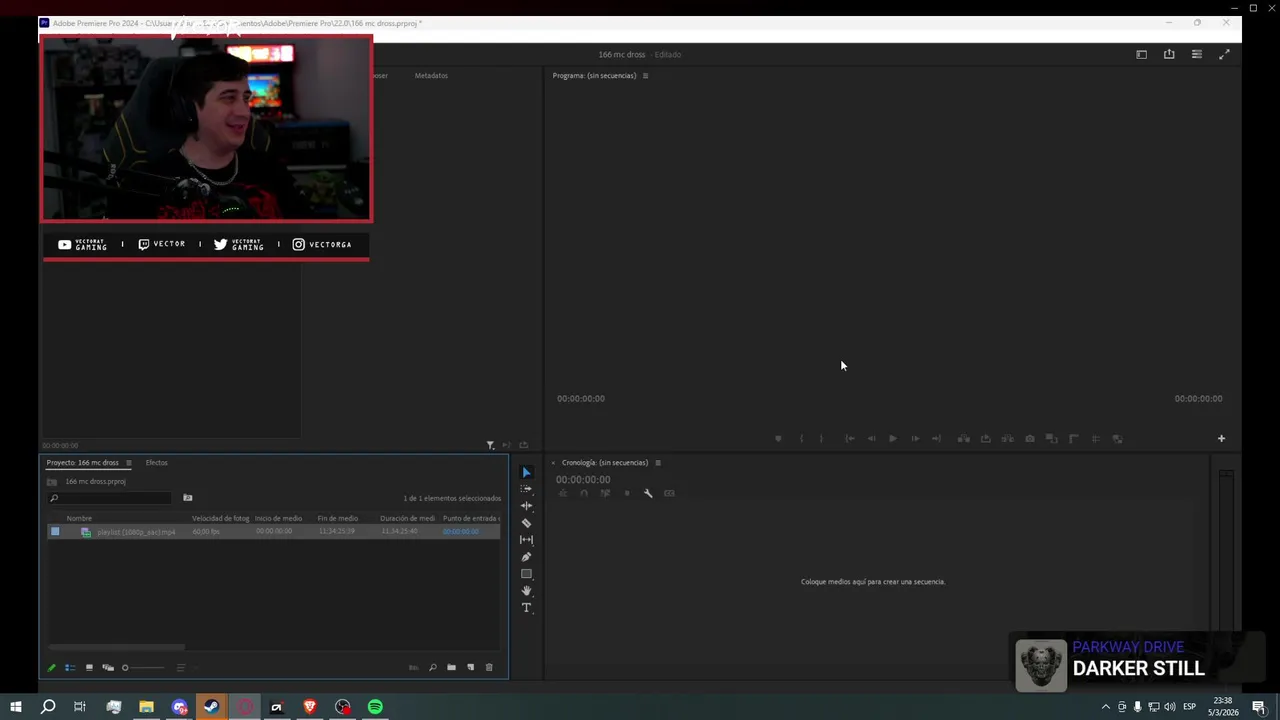Open Spotify from the taskbar

(x=375, y=707)
